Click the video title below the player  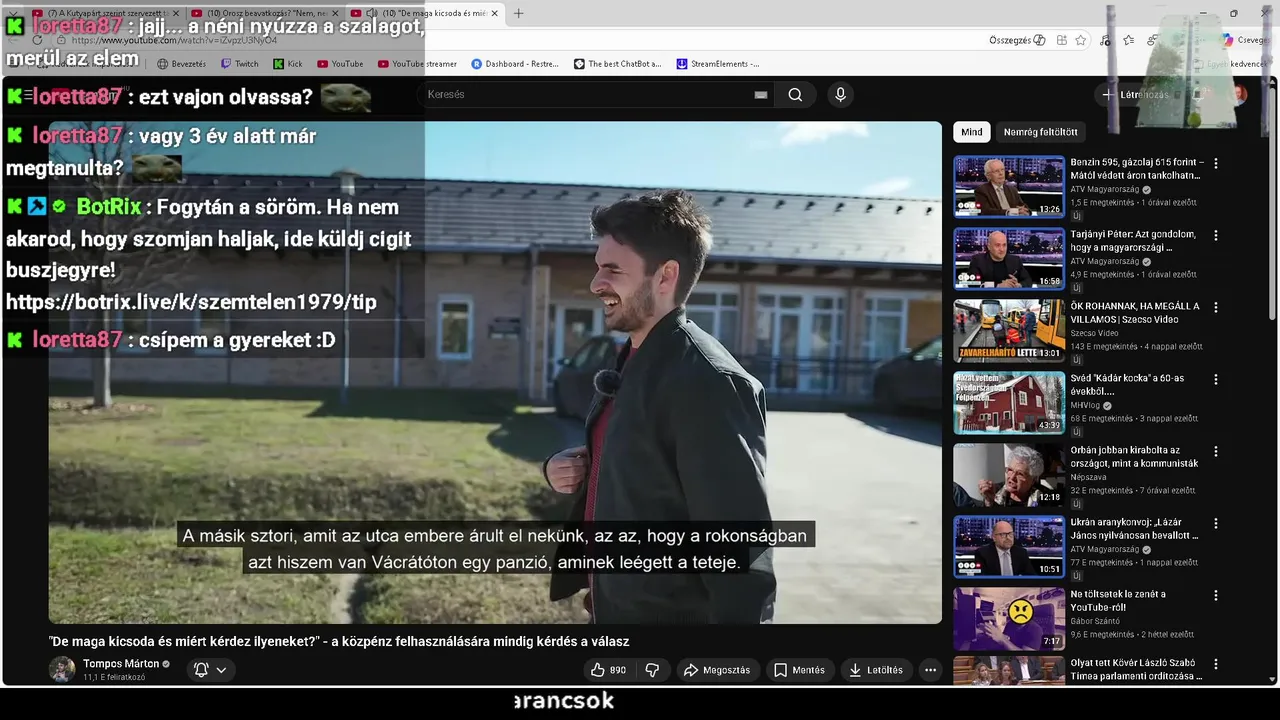(x=339, y=641)
